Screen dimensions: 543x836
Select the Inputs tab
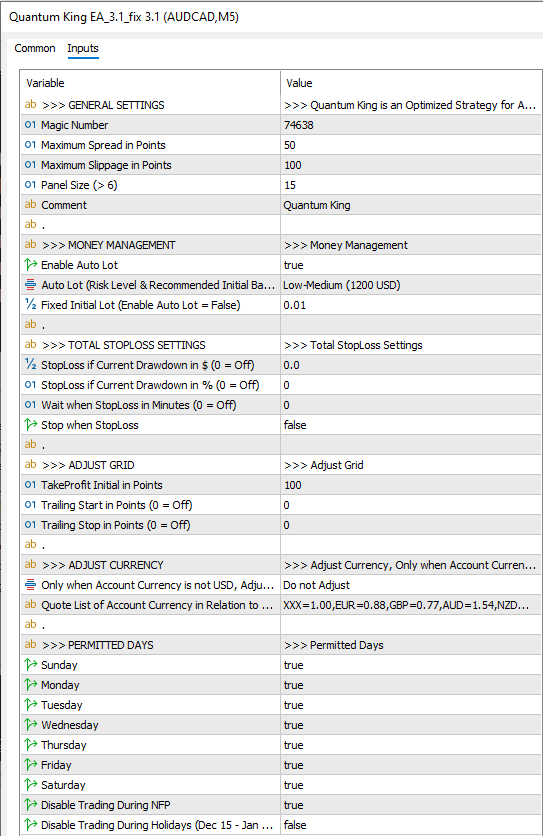click(x=83, y=48)
